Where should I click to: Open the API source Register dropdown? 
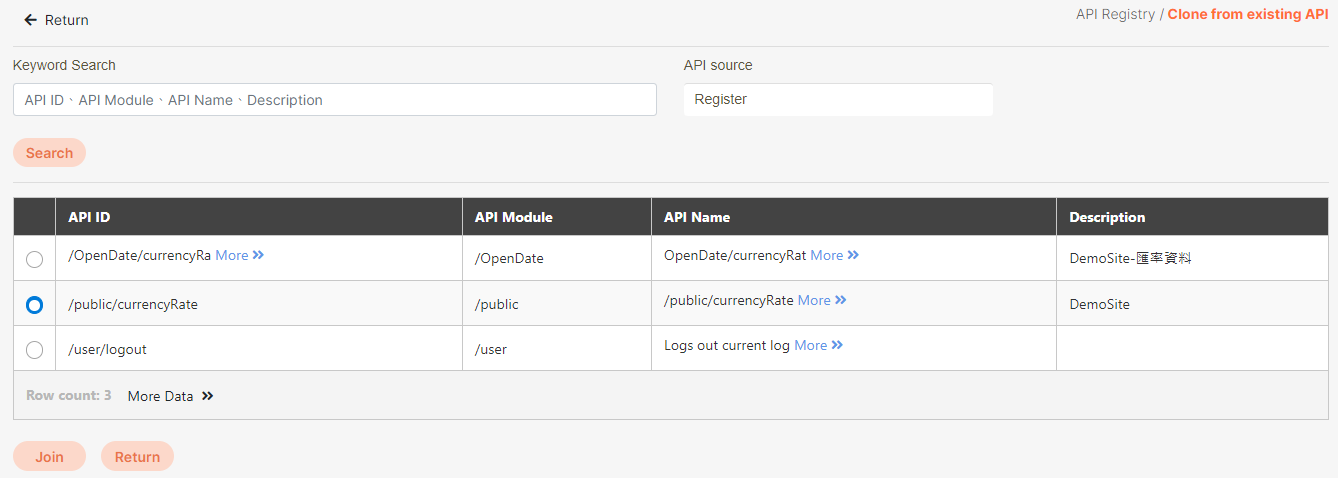tap(838, 100)
